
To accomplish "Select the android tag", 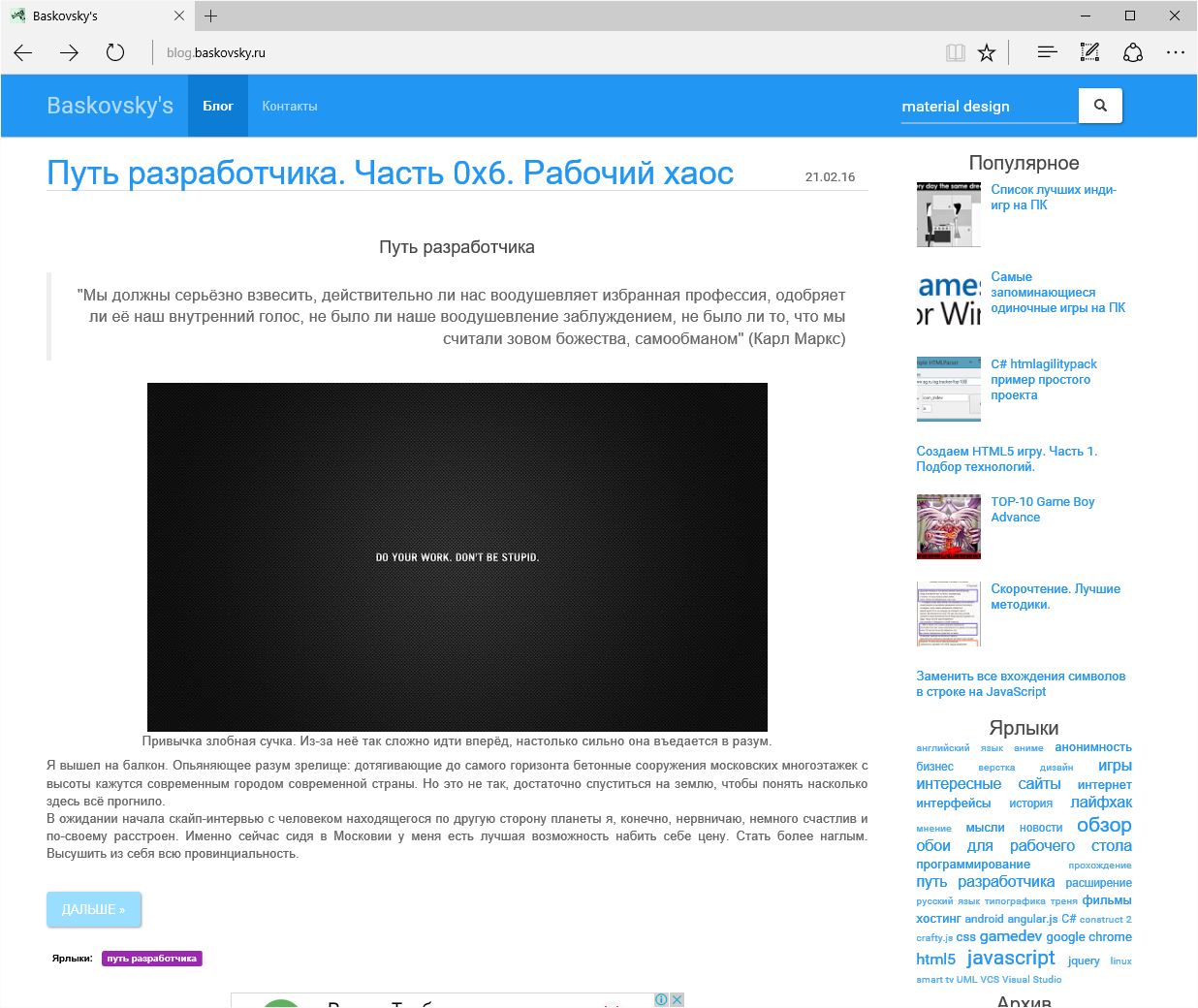I will click(984, 919).
